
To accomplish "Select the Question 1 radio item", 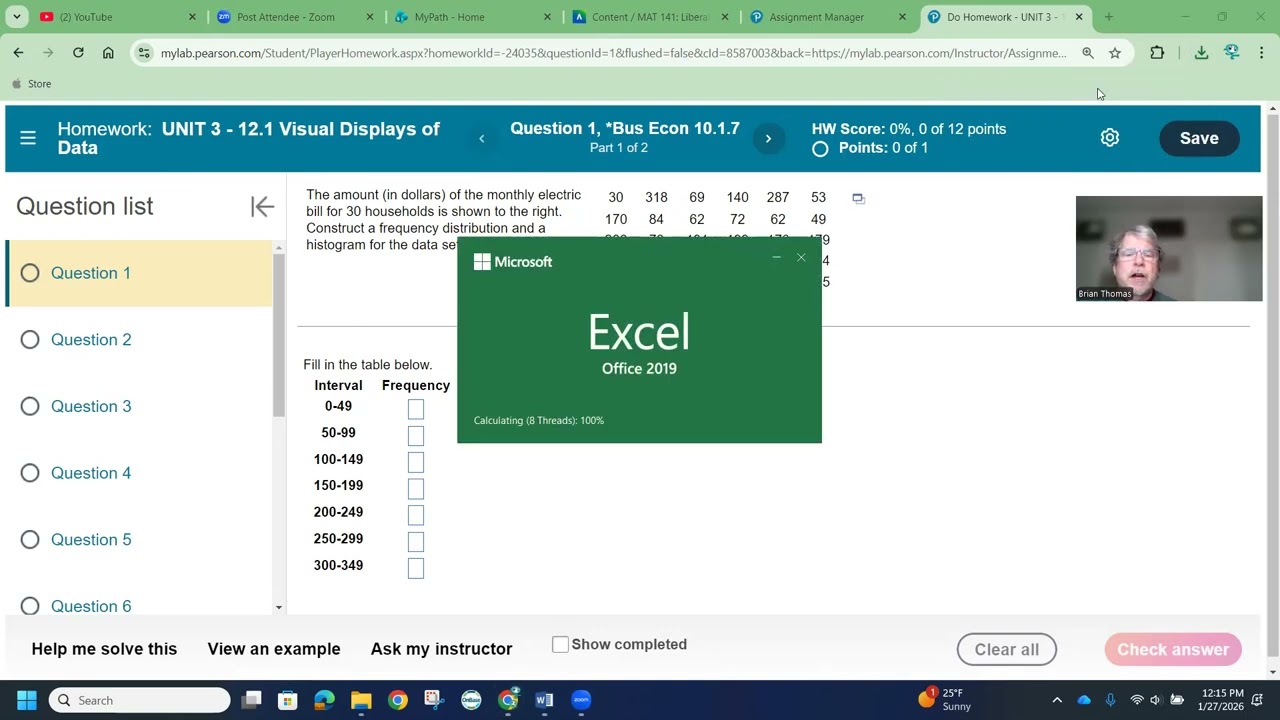I will [30, 273].
